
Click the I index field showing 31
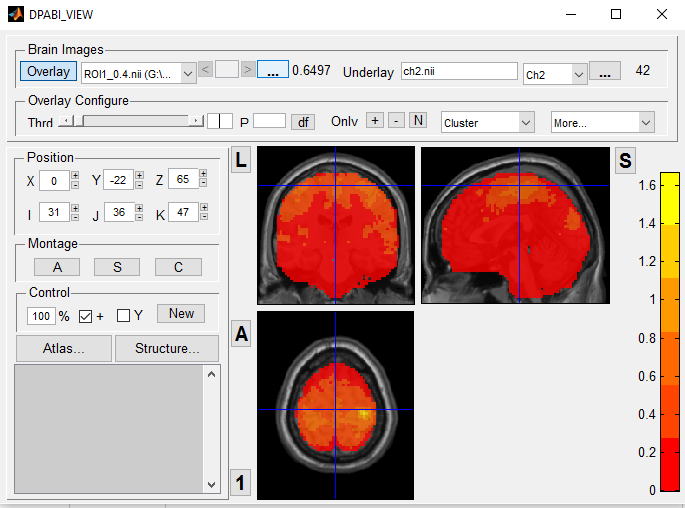point(54,212)
